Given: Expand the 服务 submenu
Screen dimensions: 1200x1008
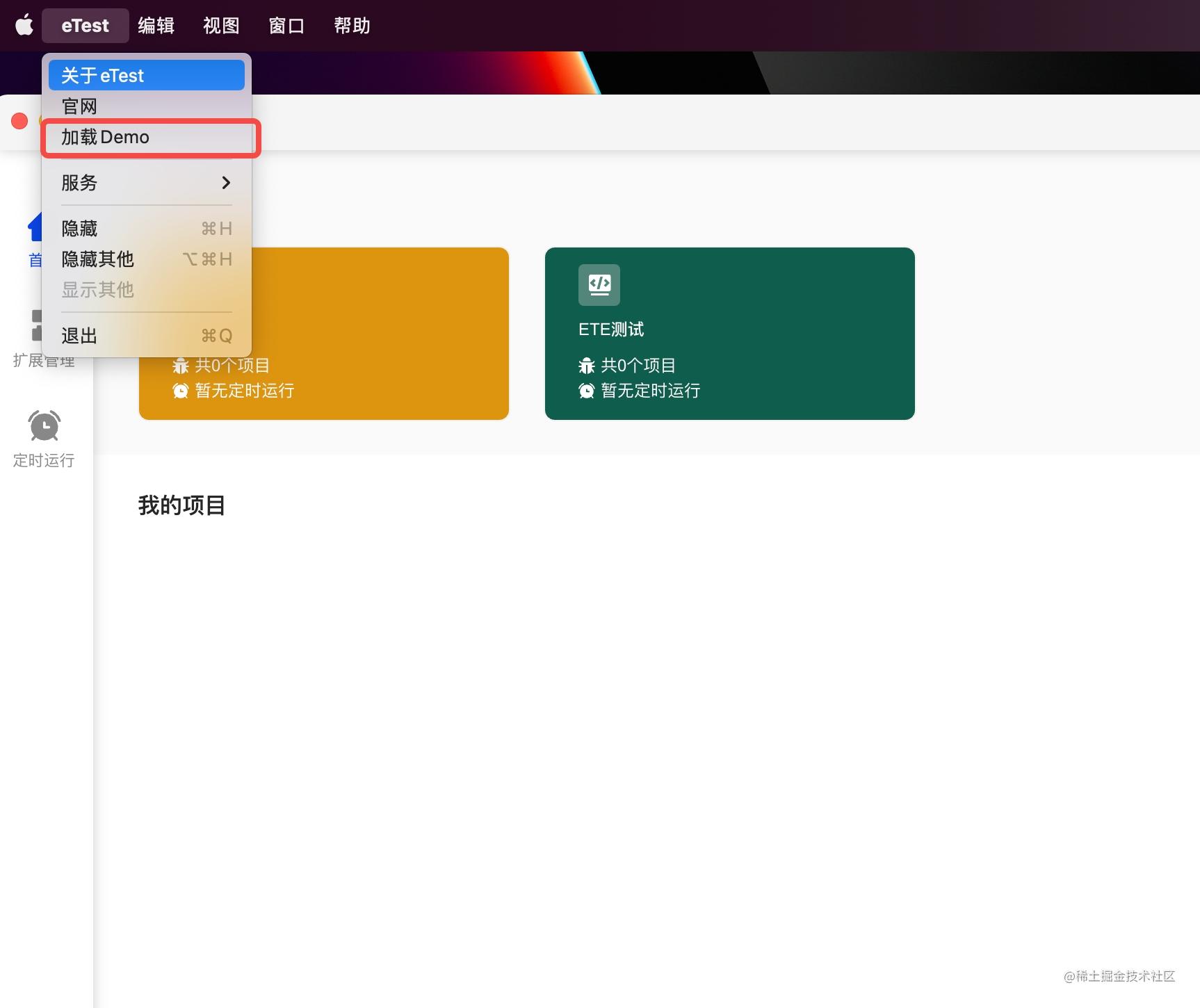Looking at the screenshot, I should pos(147,183).
